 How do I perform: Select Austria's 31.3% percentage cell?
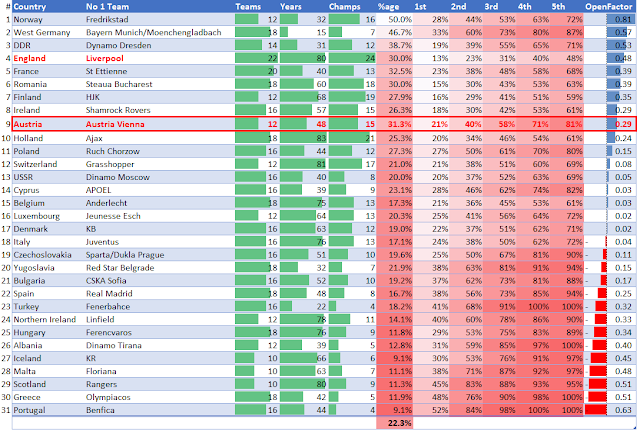[395, 124]
